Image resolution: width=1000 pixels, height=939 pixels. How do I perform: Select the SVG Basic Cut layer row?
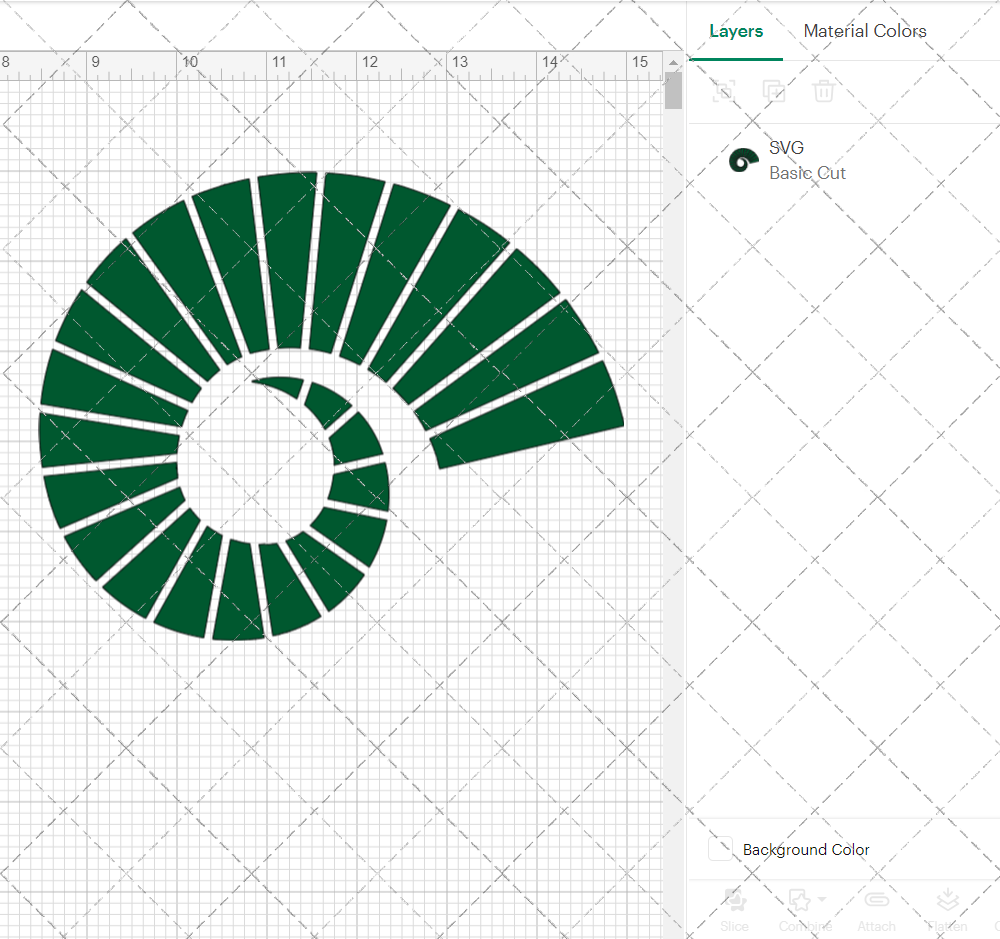844,160
